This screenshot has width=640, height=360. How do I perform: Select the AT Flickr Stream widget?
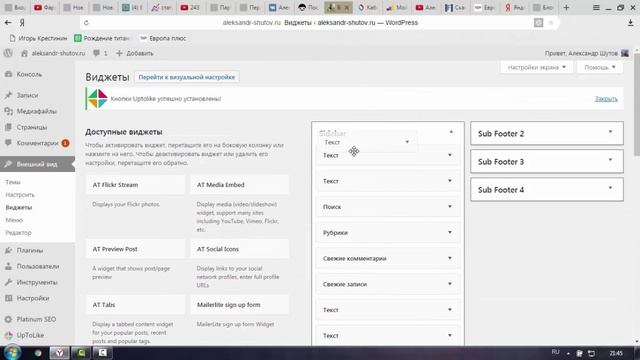[x=136, y=184]
